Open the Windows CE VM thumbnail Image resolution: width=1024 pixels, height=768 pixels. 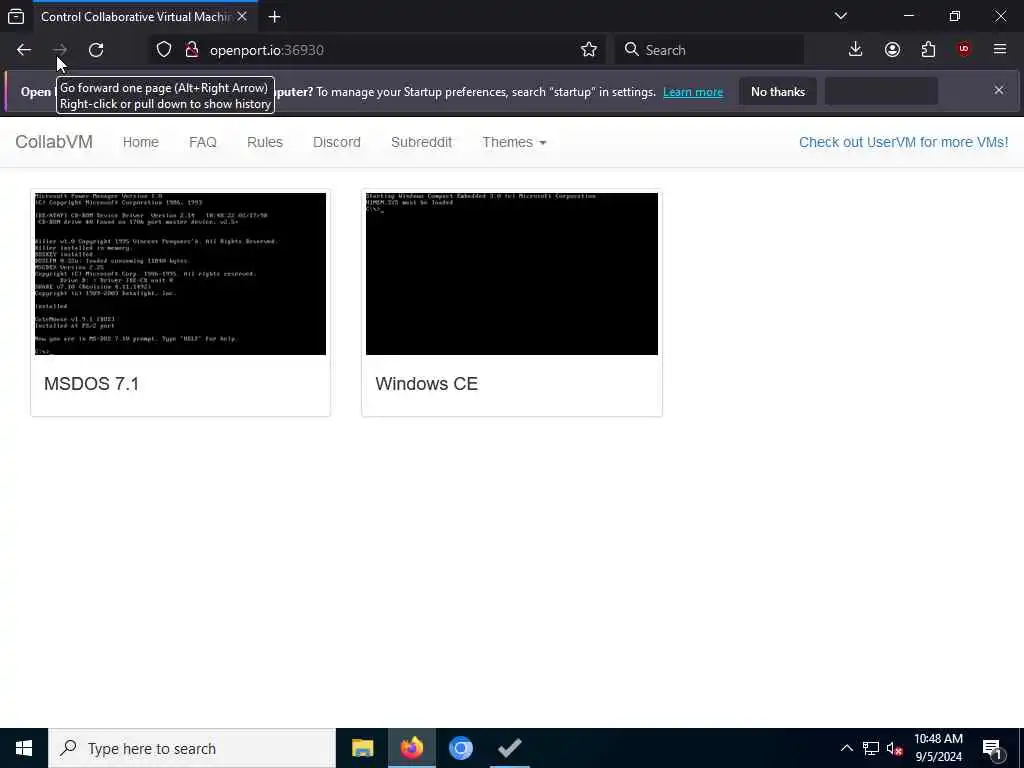511,274
